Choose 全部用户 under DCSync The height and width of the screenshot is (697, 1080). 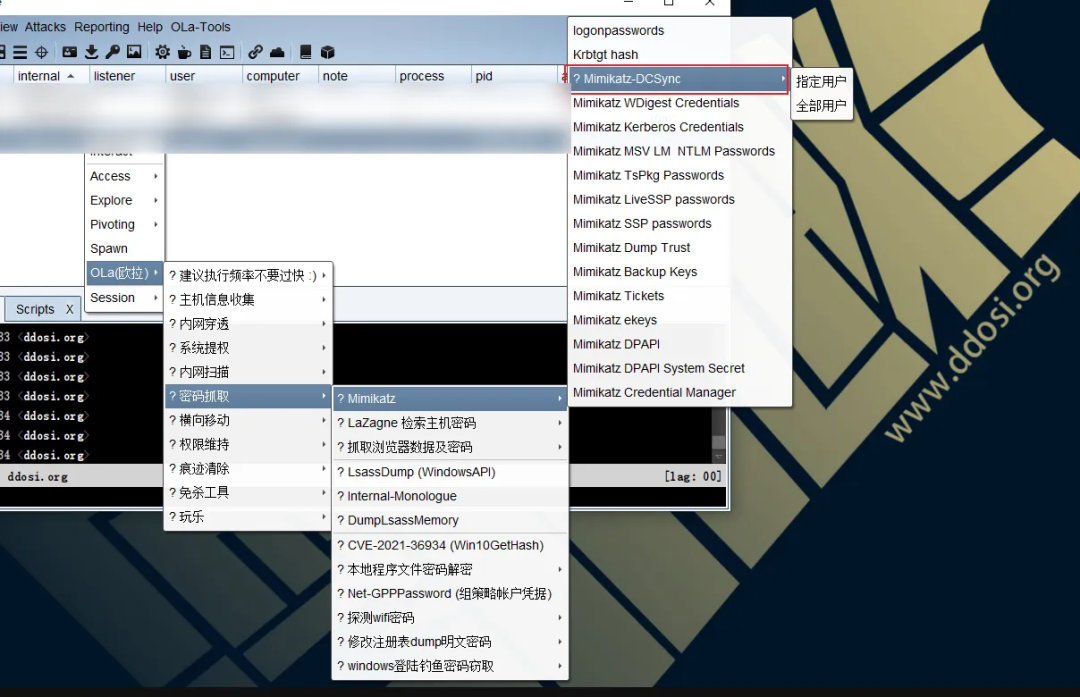822,106
